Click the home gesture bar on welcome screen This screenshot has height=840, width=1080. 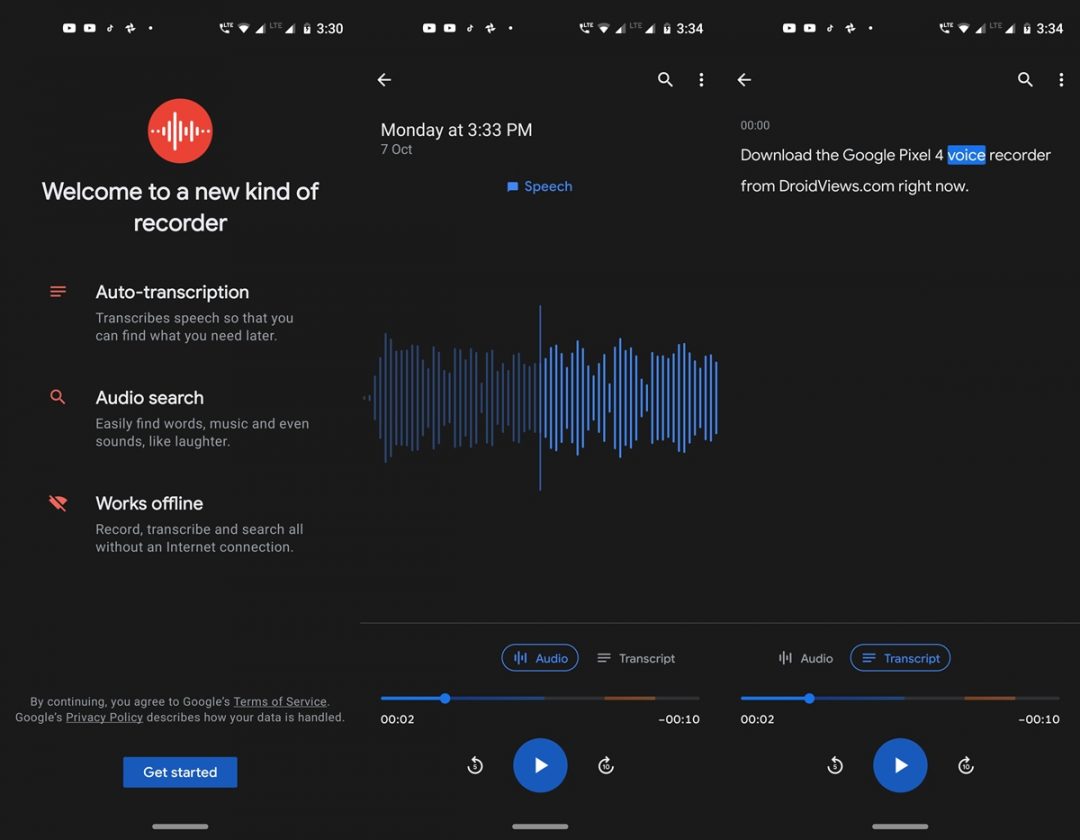pyautogui.click(x=180, y=826)
